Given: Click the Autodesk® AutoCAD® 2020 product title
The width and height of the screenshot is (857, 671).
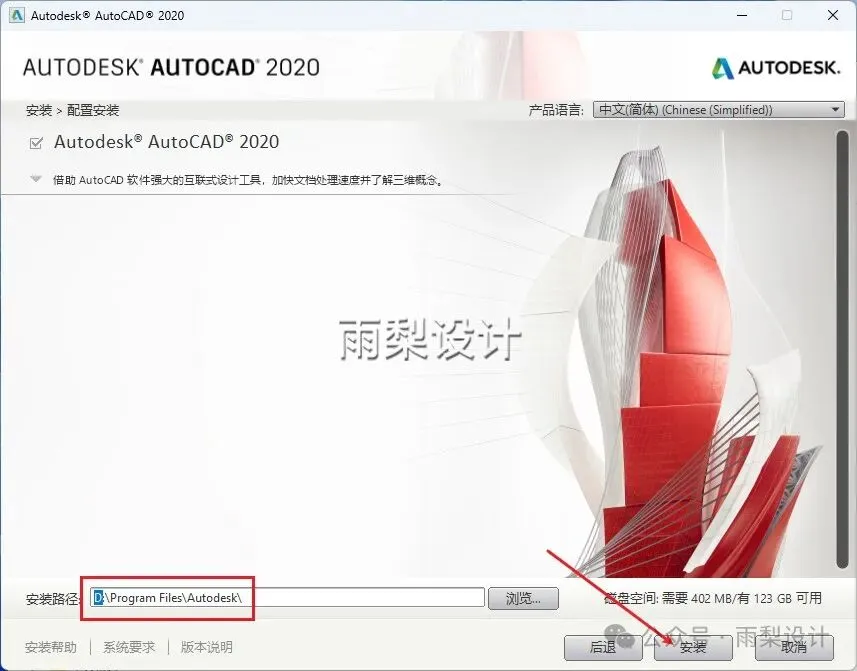Looking at the screenshot, I should pos(166,142).
